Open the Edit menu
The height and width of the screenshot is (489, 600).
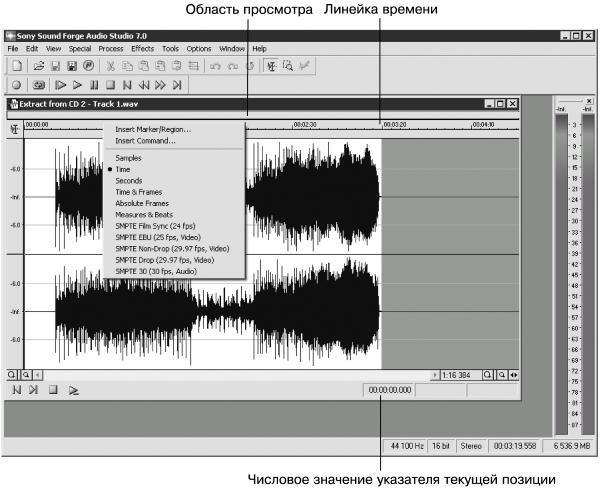point(32,49)
